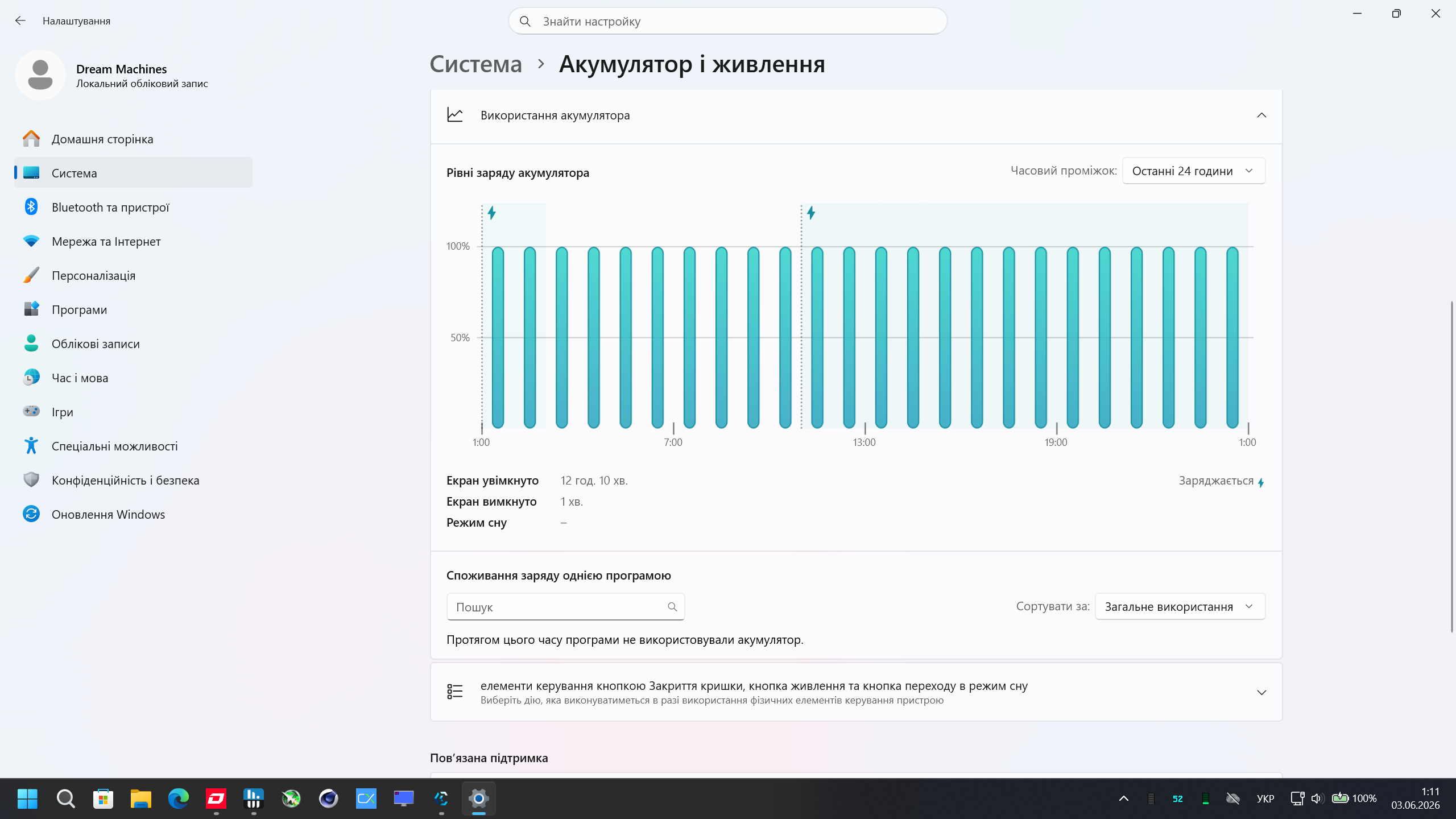
Task: Open Домашня сторінка in sidebar
Action: point(133,139)
